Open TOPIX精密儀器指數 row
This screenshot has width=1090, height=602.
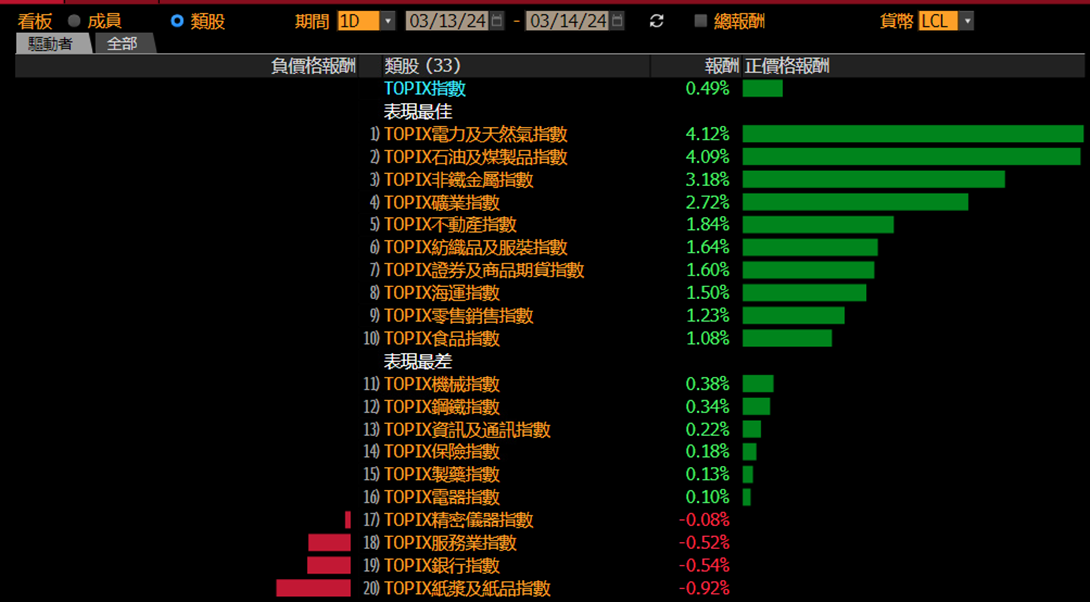click(x=459, y=519)
